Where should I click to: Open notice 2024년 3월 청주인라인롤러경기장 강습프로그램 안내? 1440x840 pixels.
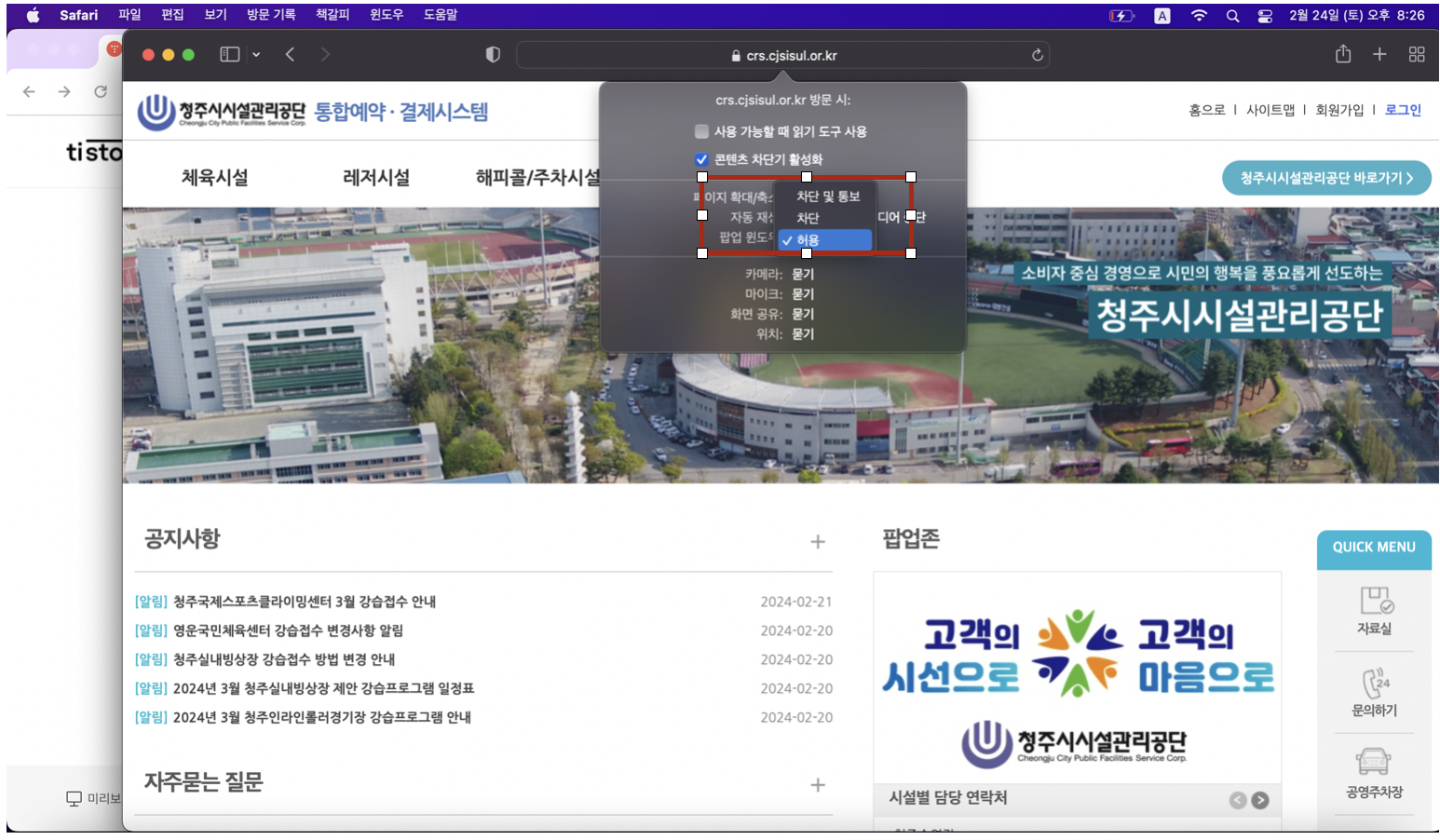pos(321,717)
